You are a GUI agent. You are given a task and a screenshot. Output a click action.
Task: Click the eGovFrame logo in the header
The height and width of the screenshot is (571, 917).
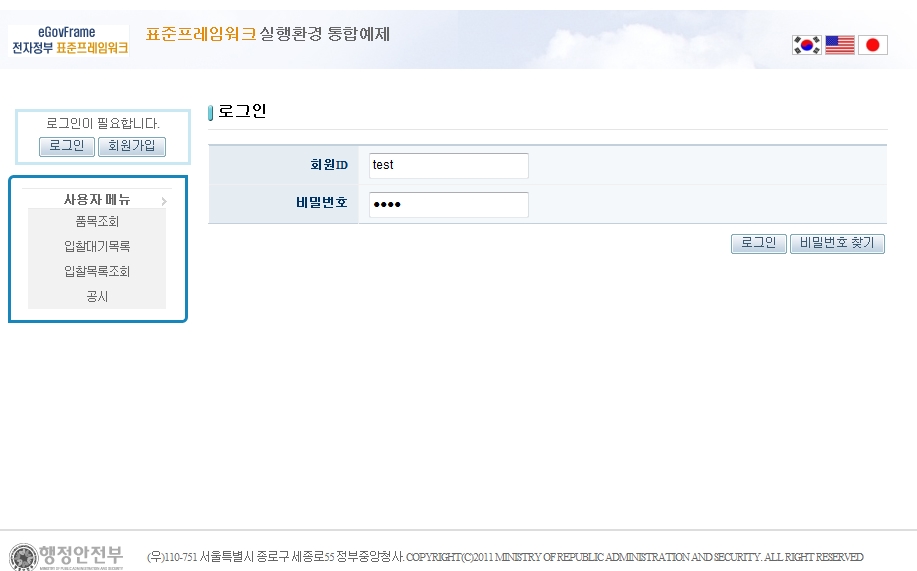(69, 40)
